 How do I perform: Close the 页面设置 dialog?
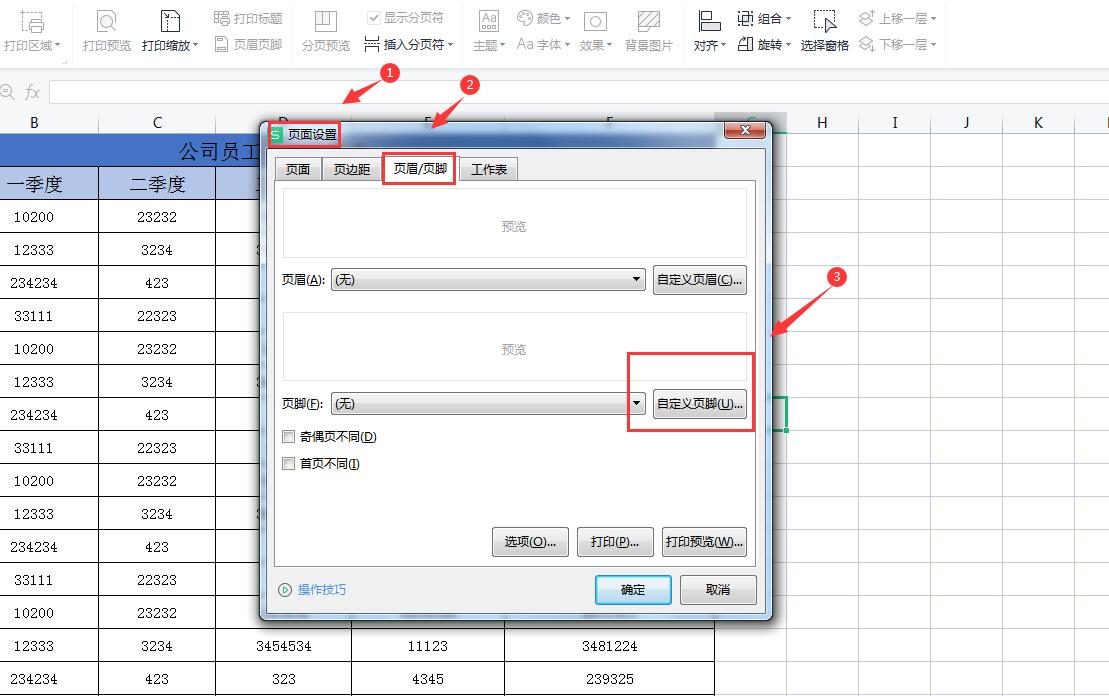click(x=745, y=130)
